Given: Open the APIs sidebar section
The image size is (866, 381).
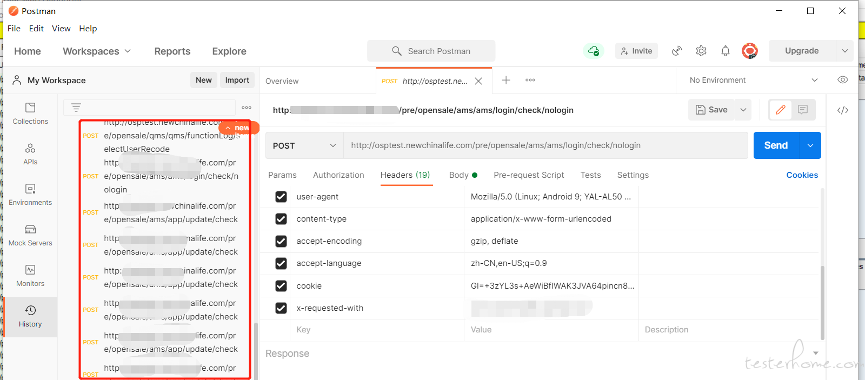Looking at the screenshot, I should point(30,154).
